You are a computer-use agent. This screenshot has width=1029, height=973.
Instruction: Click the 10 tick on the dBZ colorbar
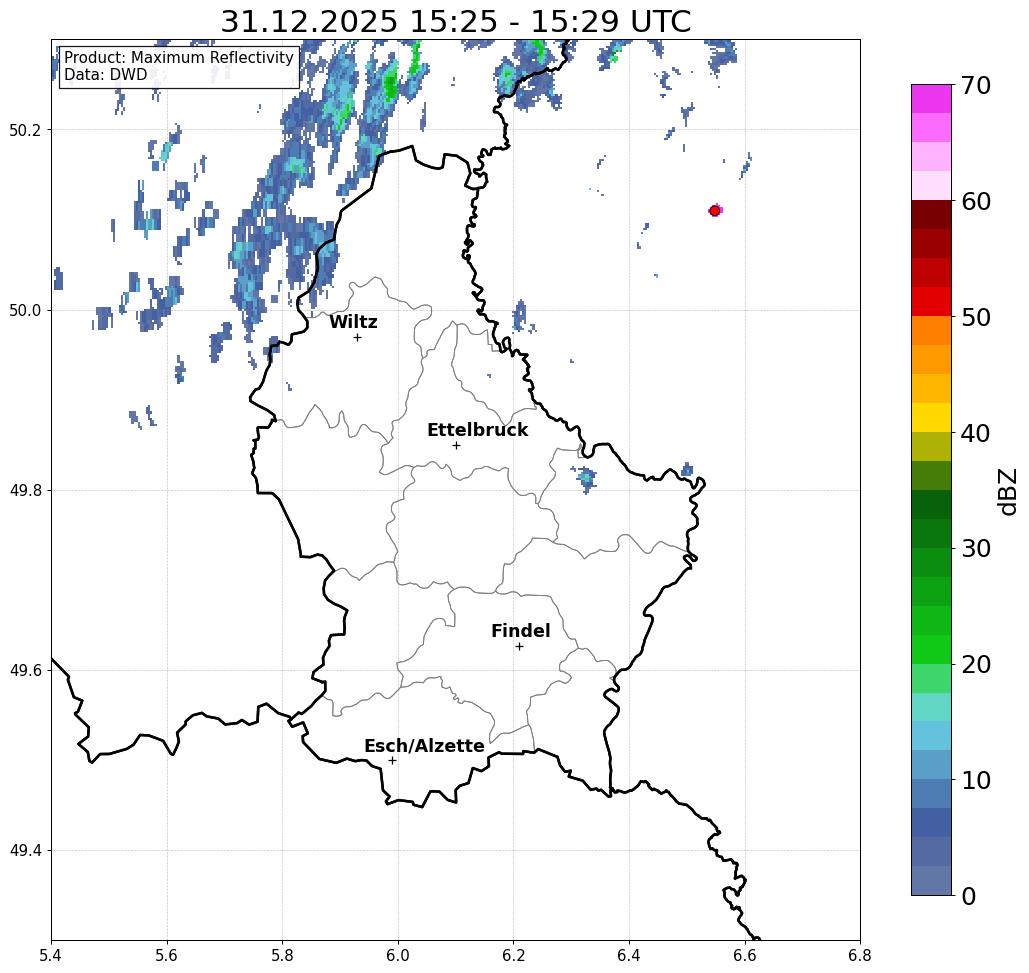[x=975, y=779]
